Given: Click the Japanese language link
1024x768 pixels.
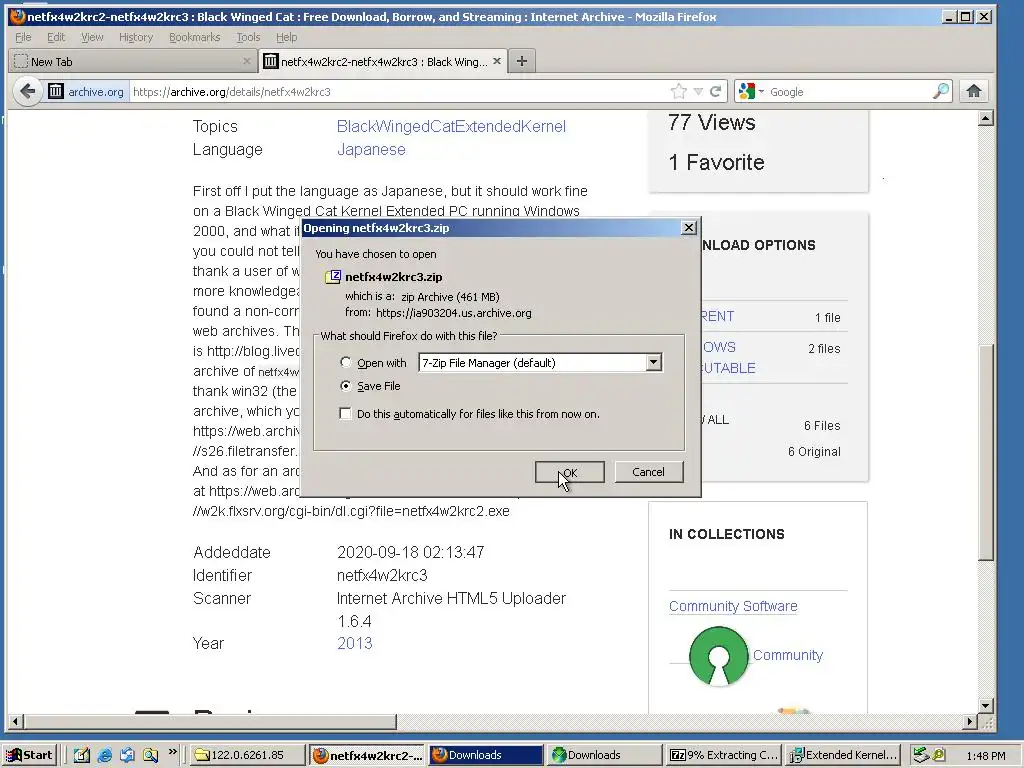Looking at the screenshot, I should coord(371,150).
